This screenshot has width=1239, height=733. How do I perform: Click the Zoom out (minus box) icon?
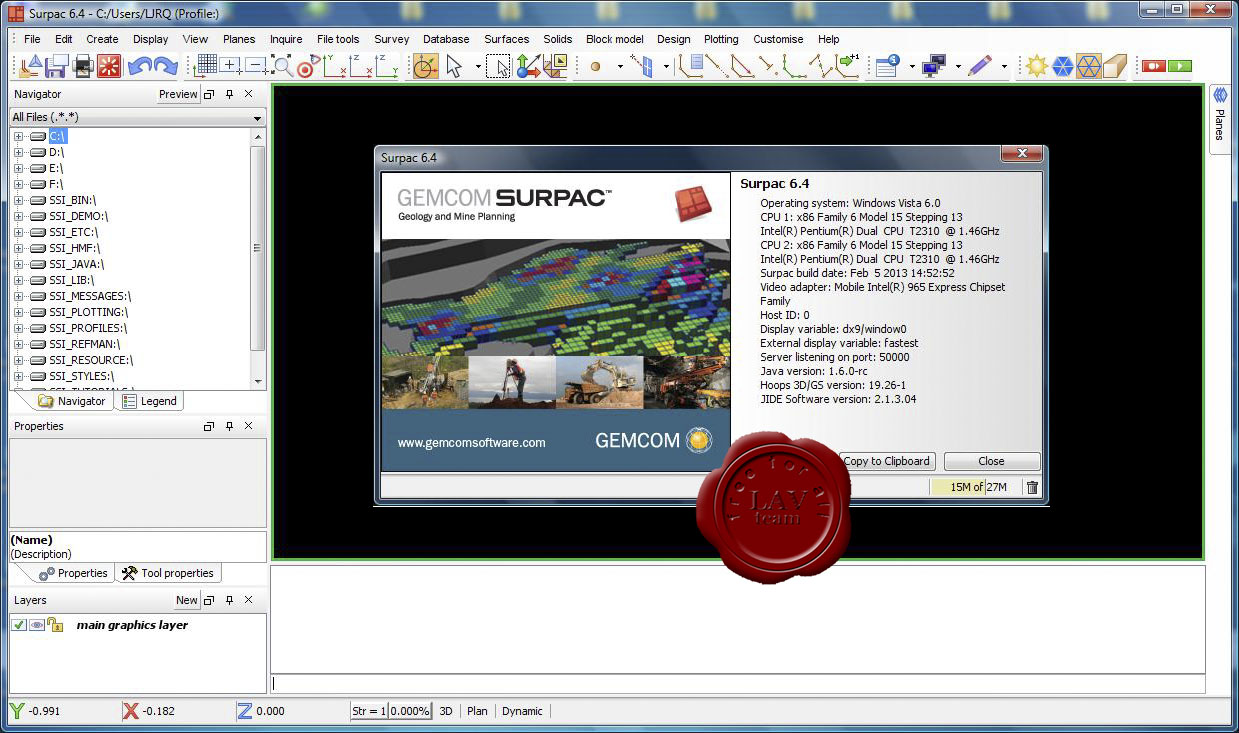(x=256, y=66)
